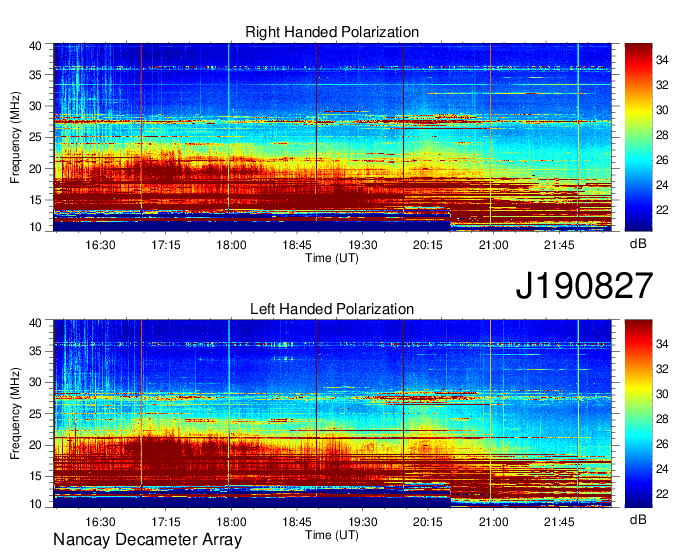Image resolution: width=680 pixels, height=552 pixels.
Task: Click the 28 dB value on the Left Handed colorbar
Action: pyautogui.click(x=662, y=419)
